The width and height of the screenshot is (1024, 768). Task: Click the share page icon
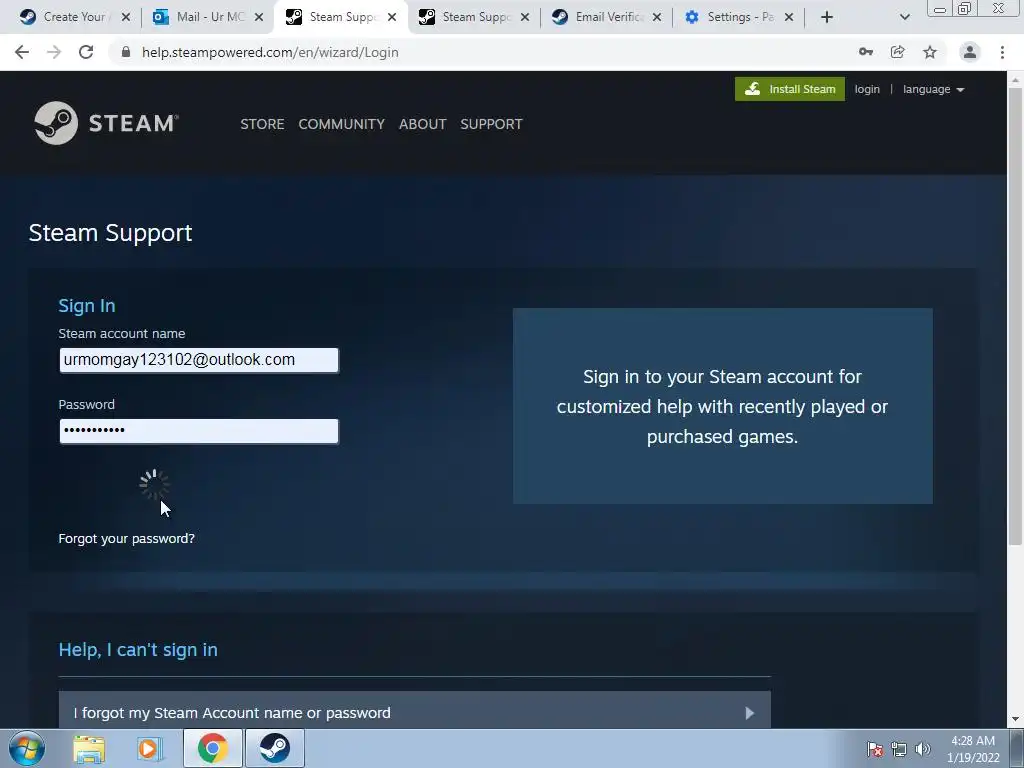coord(897,52)
